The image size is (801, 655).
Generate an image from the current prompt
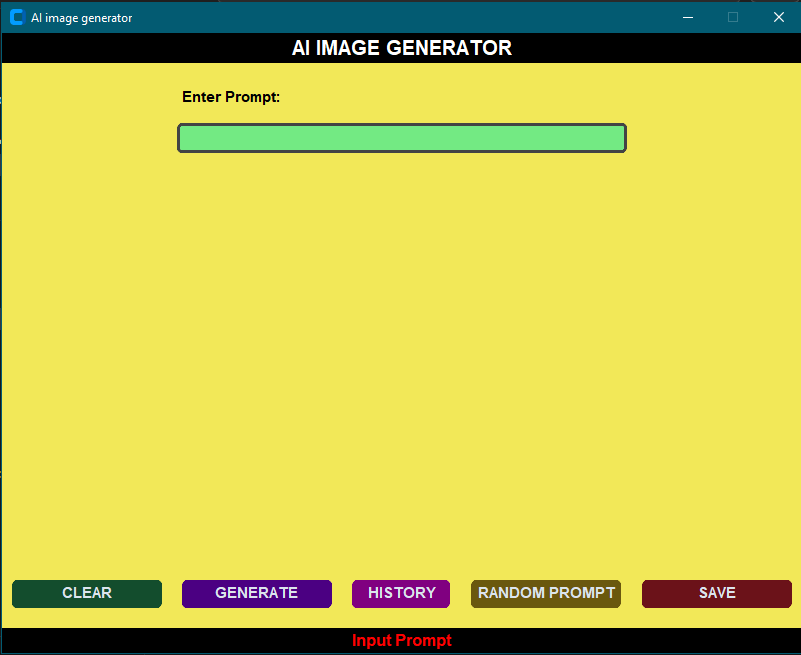click(256, 593)
